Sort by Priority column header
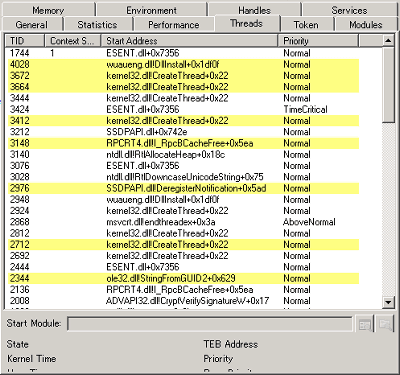Image resolution: width=400 pixels, height=375 pixels. (x=318, y=41)
